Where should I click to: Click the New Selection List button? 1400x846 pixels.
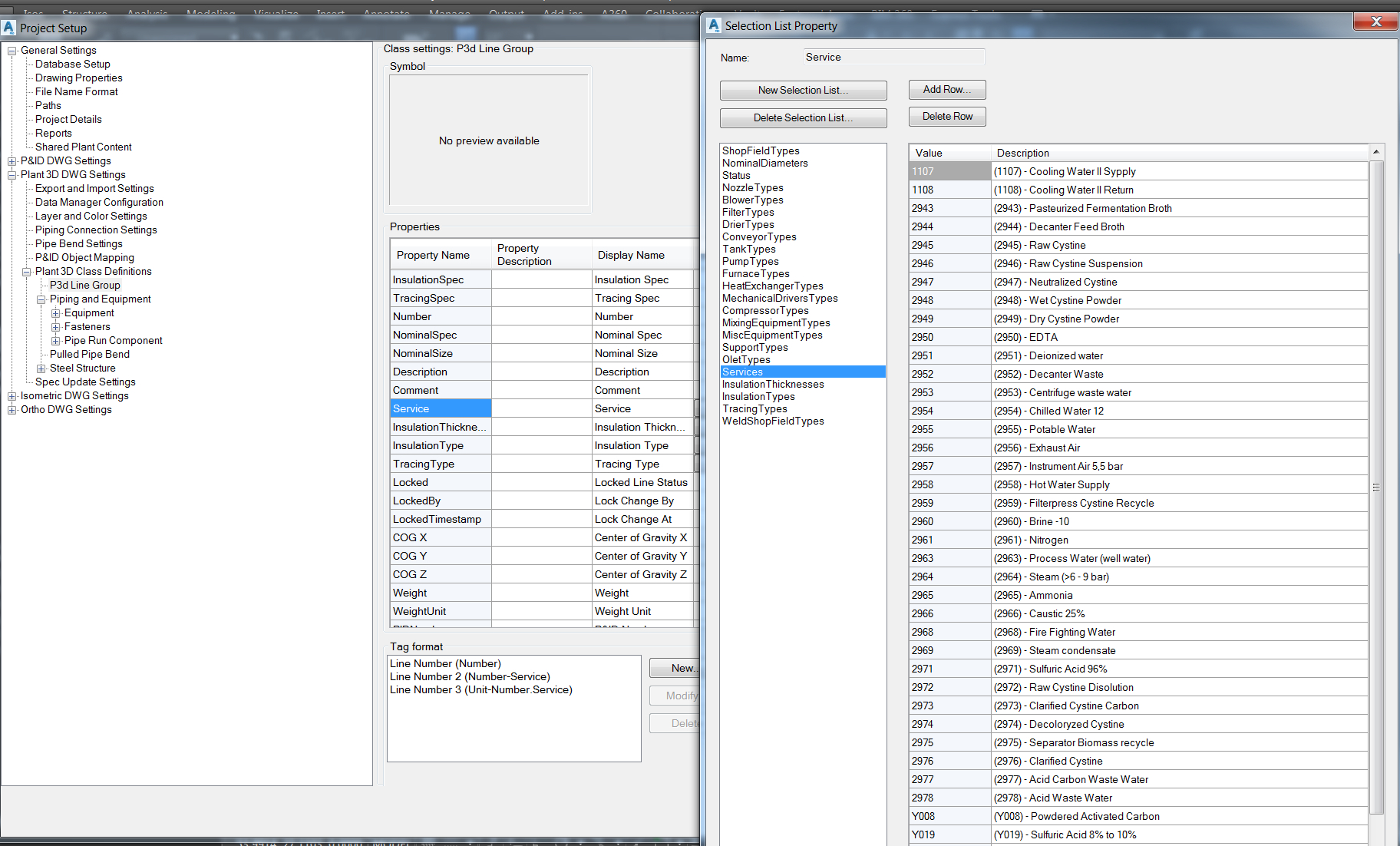coord(803,91)
